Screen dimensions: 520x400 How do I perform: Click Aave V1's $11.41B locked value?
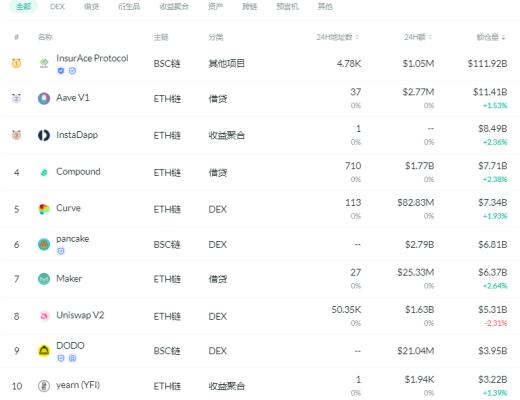point(490,92)
